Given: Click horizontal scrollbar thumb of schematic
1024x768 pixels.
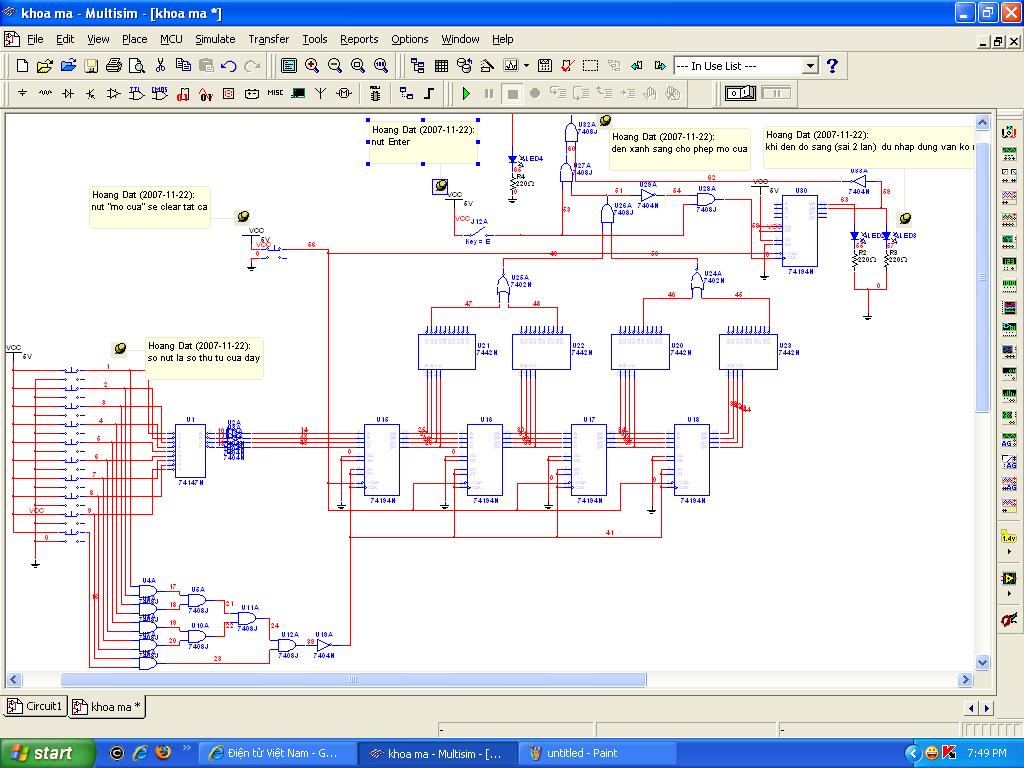Looking at the screenshot, I should tap(353, 679).
